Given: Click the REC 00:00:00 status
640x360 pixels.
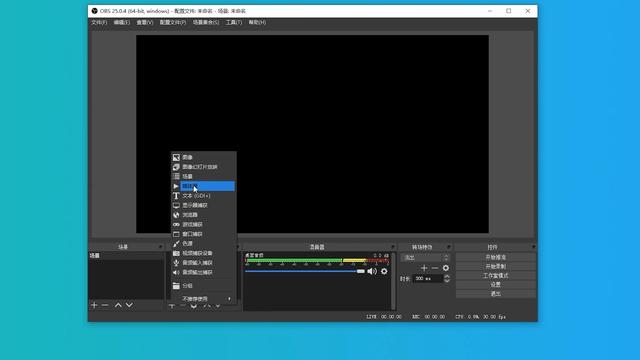Looking at the screenshot, I should 429,317.
